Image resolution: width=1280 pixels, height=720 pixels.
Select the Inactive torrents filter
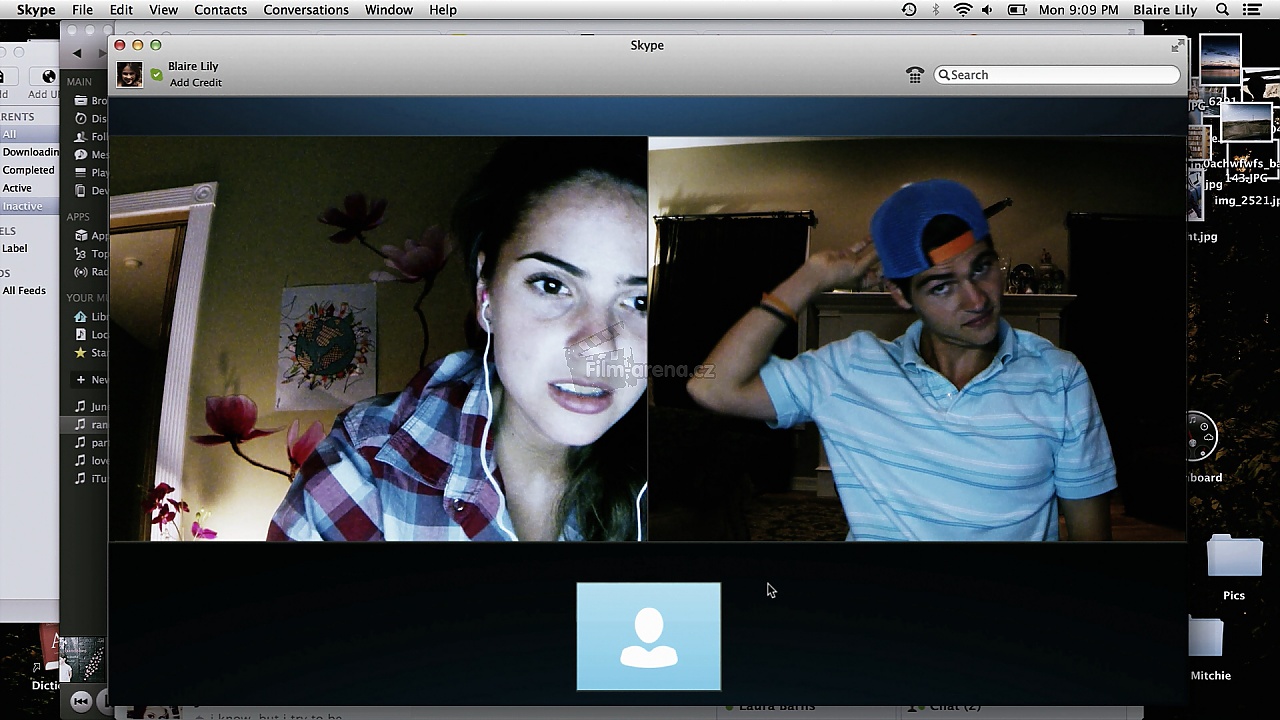coord(22,206)
